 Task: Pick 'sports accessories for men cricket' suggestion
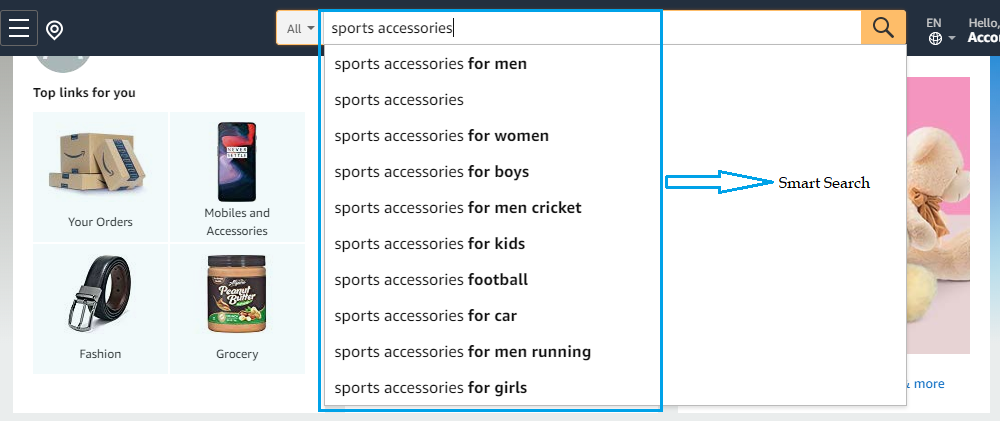457,208
